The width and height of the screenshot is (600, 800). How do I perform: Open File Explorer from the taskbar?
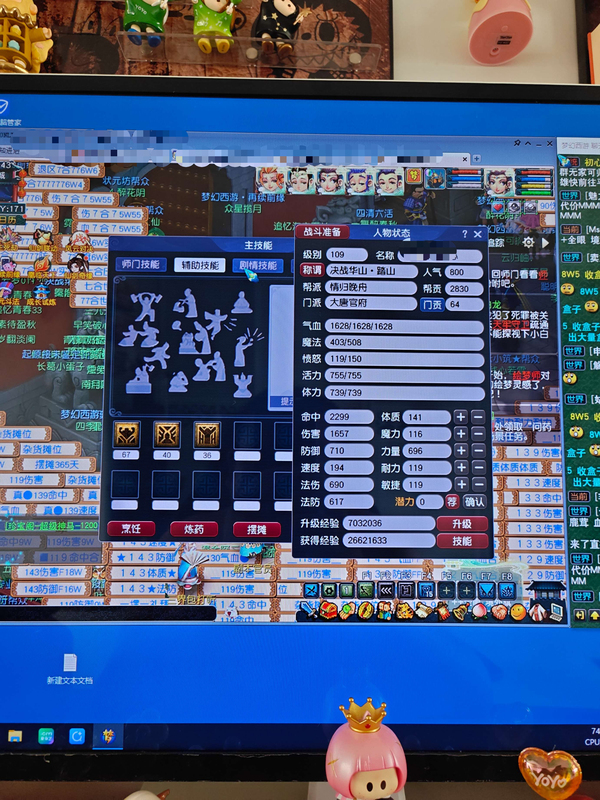pos(15,736)
